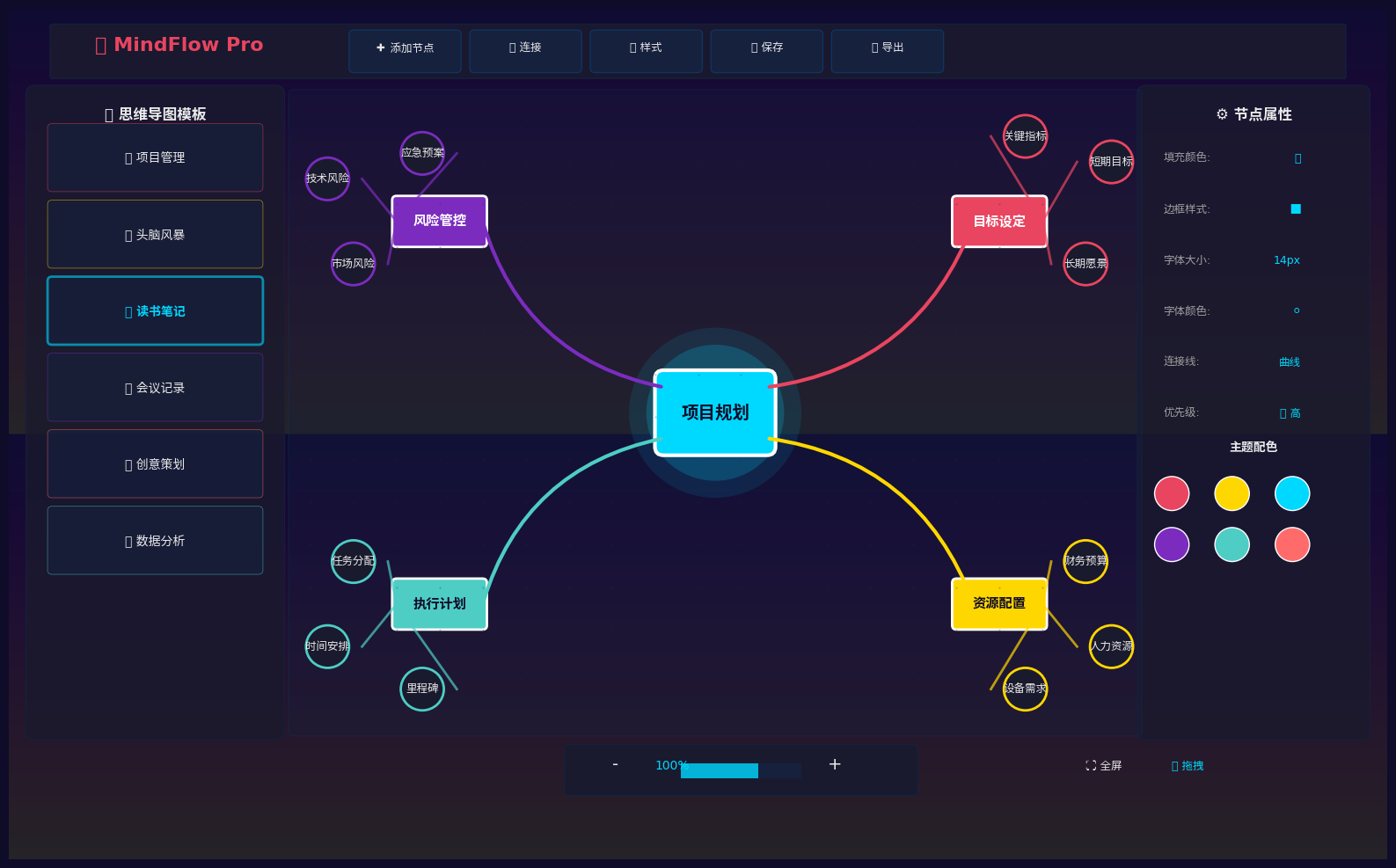Pick the yellow theme color swatch

click(x=1232, y=493)
